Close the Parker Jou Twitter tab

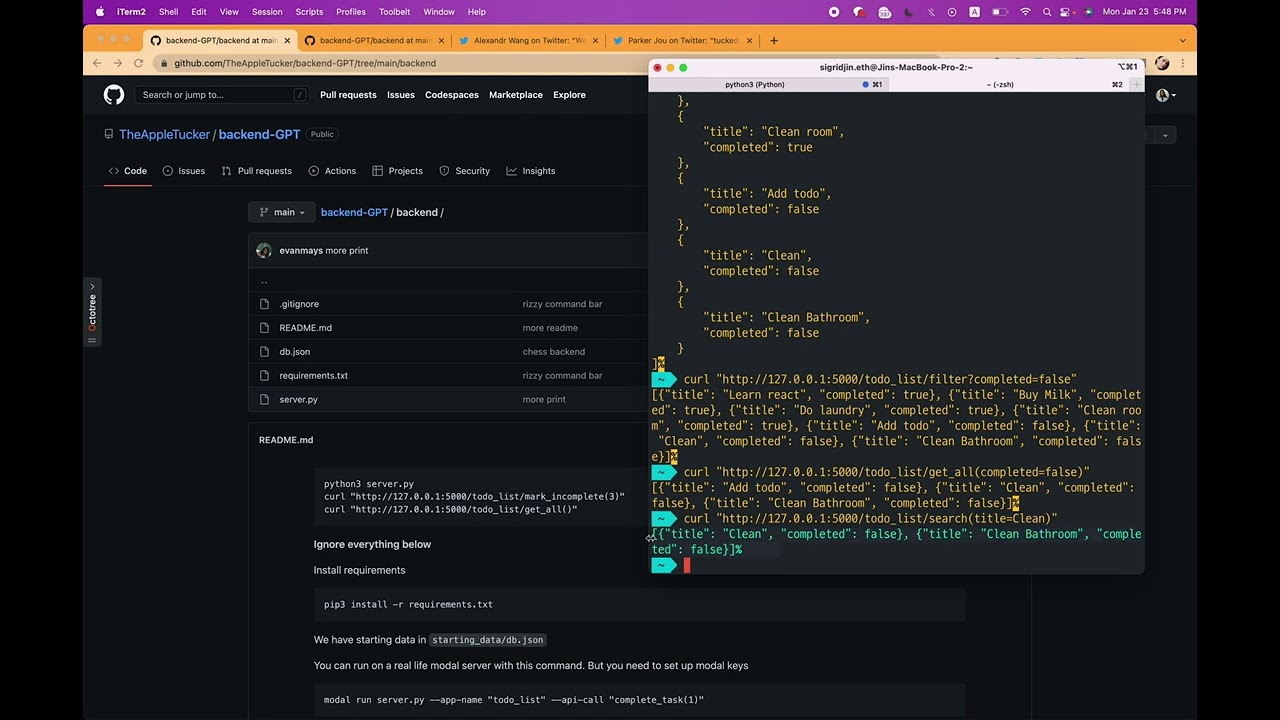749,41
